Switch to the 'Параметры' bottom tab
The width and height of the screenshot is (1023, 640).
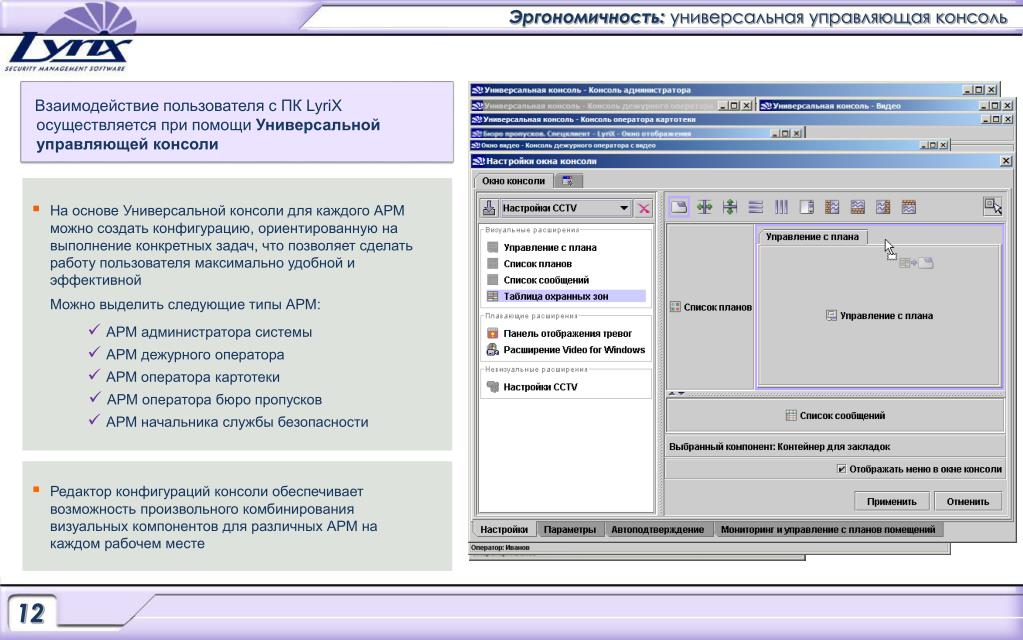pyautogui.click(x=570, y=530)
